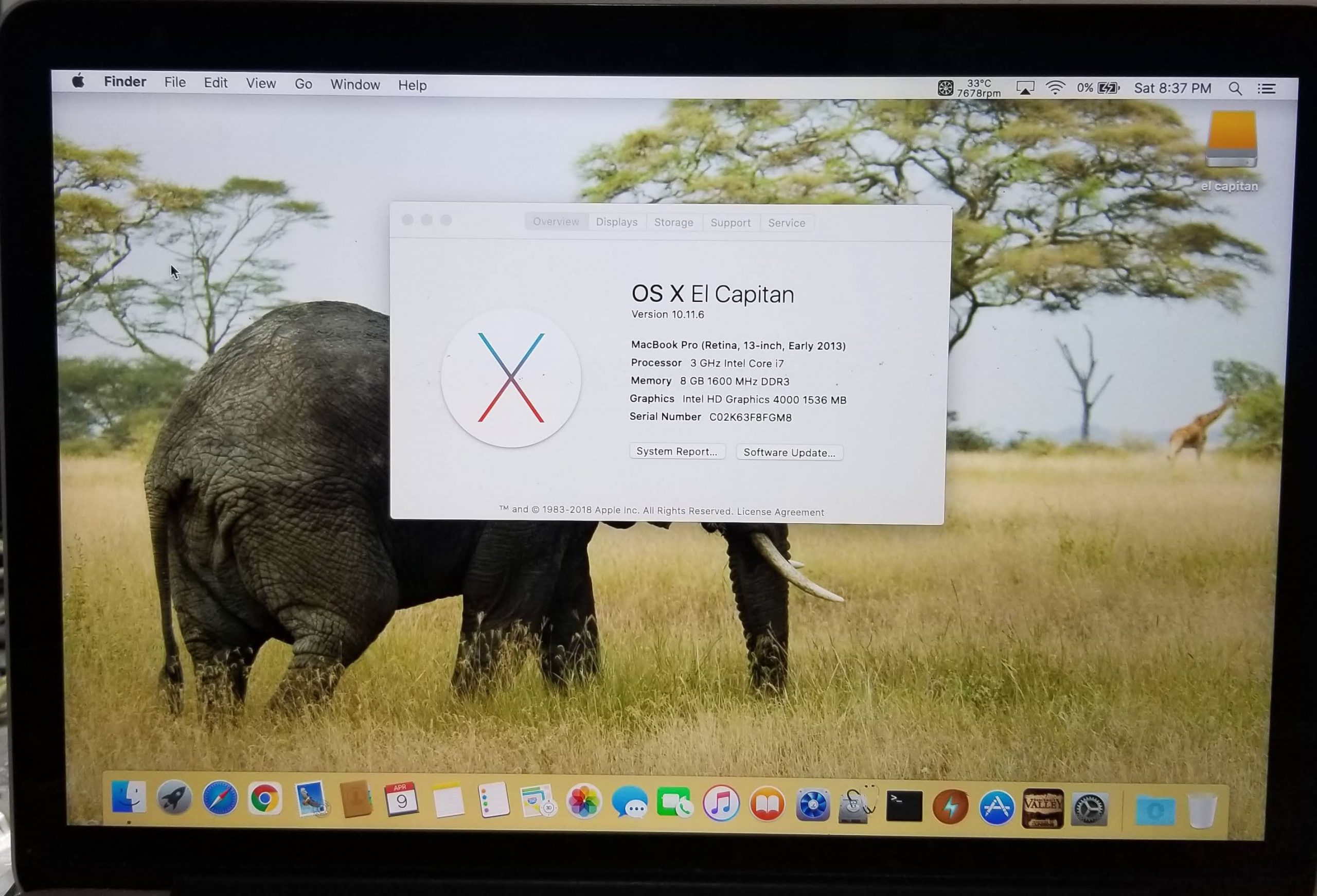Switch to the Storage tab

click(674, 223)
